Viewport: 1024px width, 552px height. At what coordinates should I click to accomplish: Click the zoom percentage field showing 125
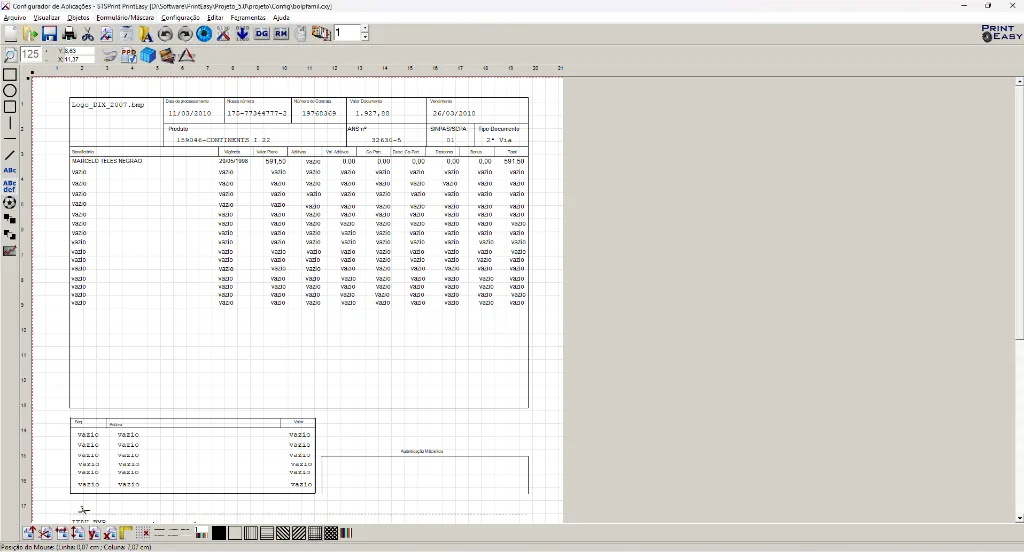click(31, 54)
